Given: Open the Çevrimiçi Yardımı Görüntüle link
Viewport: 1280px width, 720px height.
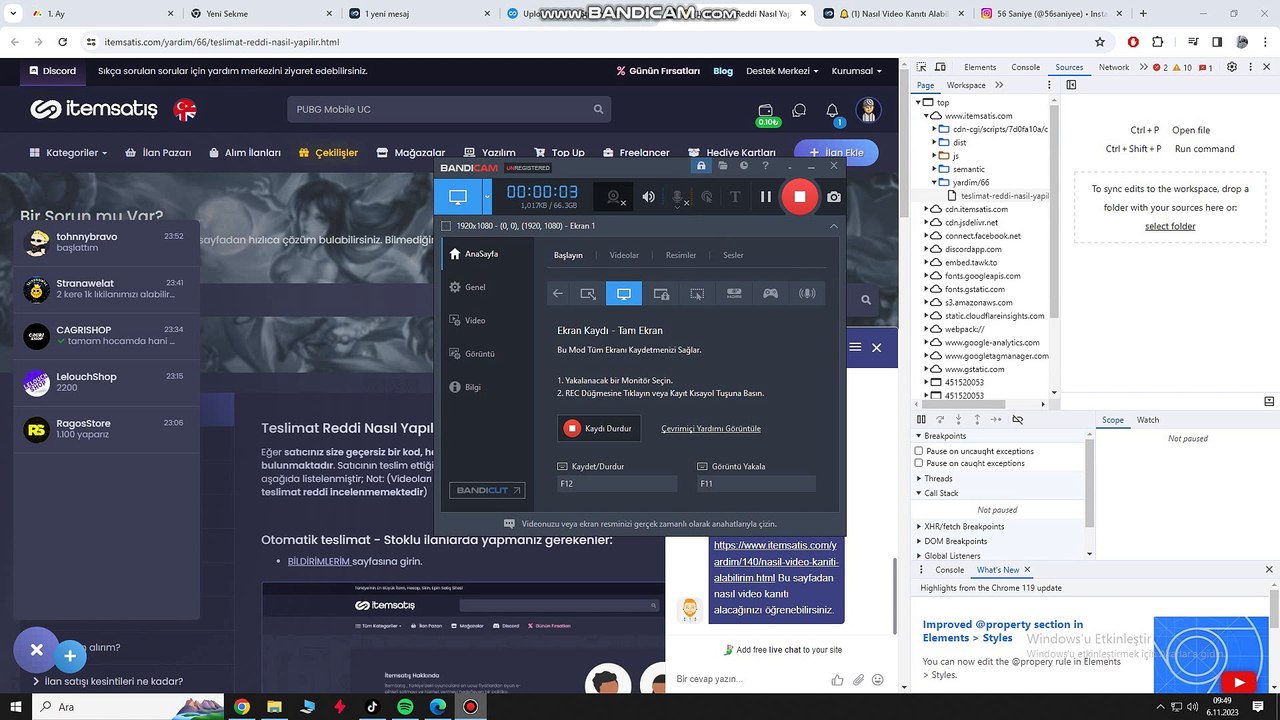Looking at the screenshot, I should click(x=711, y=429).
